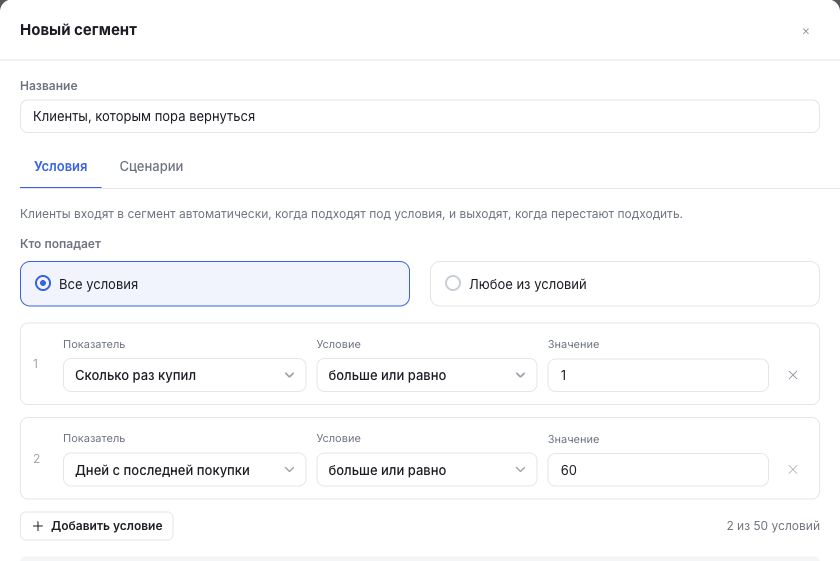This screenshot has width=840, height=561.
Task: Select the Любое из условий radio option
Action: (x=625, y=284)
